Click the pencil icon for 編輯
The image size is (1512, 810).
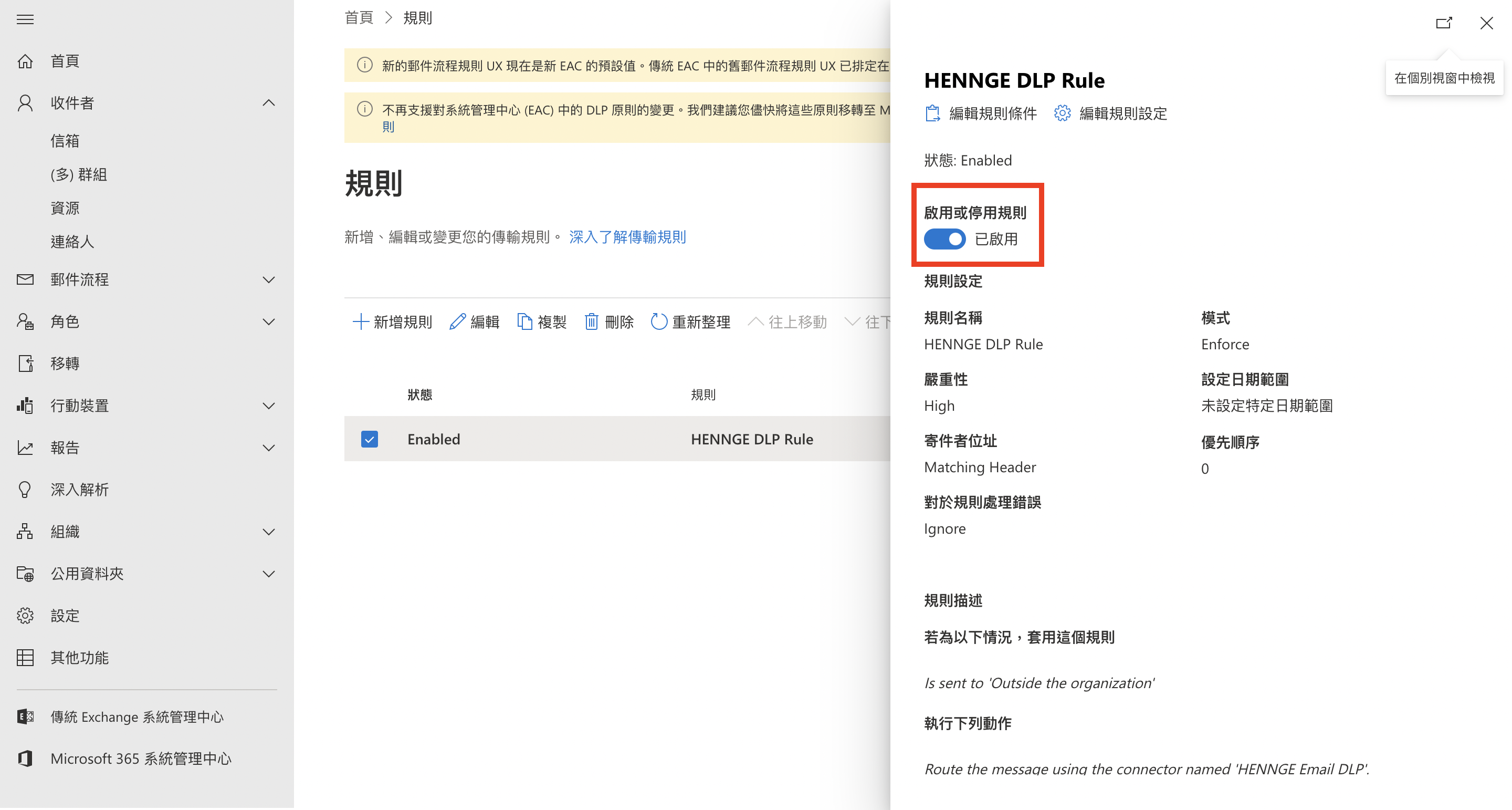458,322
